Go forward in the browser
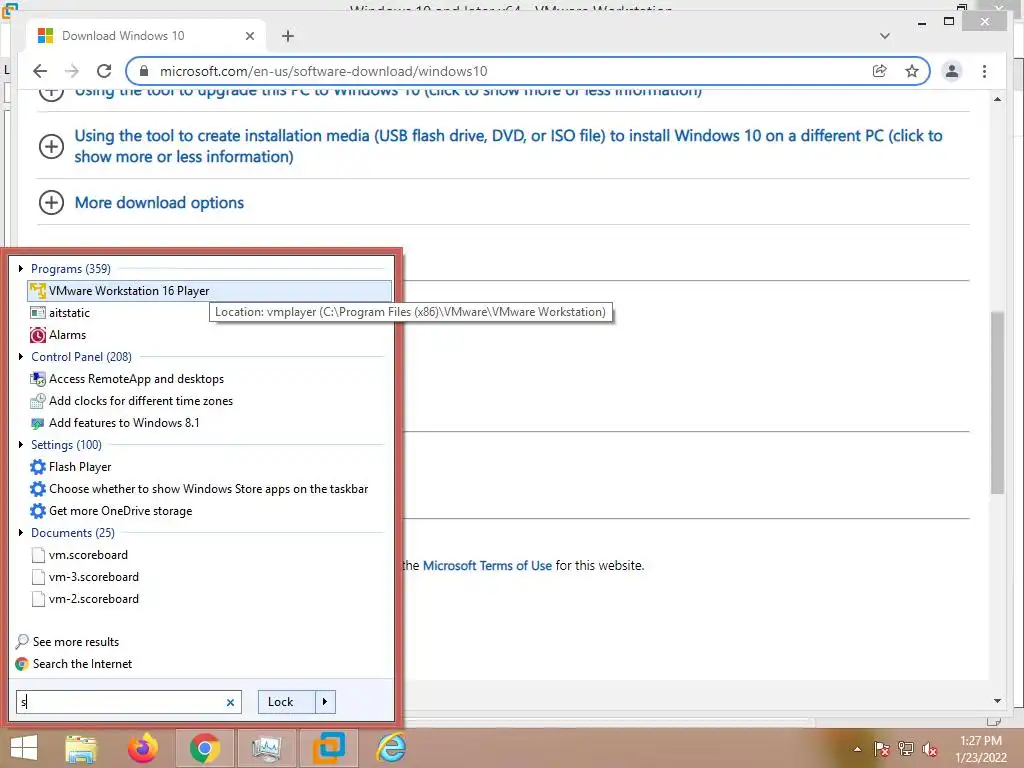Screen dimensions: 1024x768 click(x=72, y=71)
